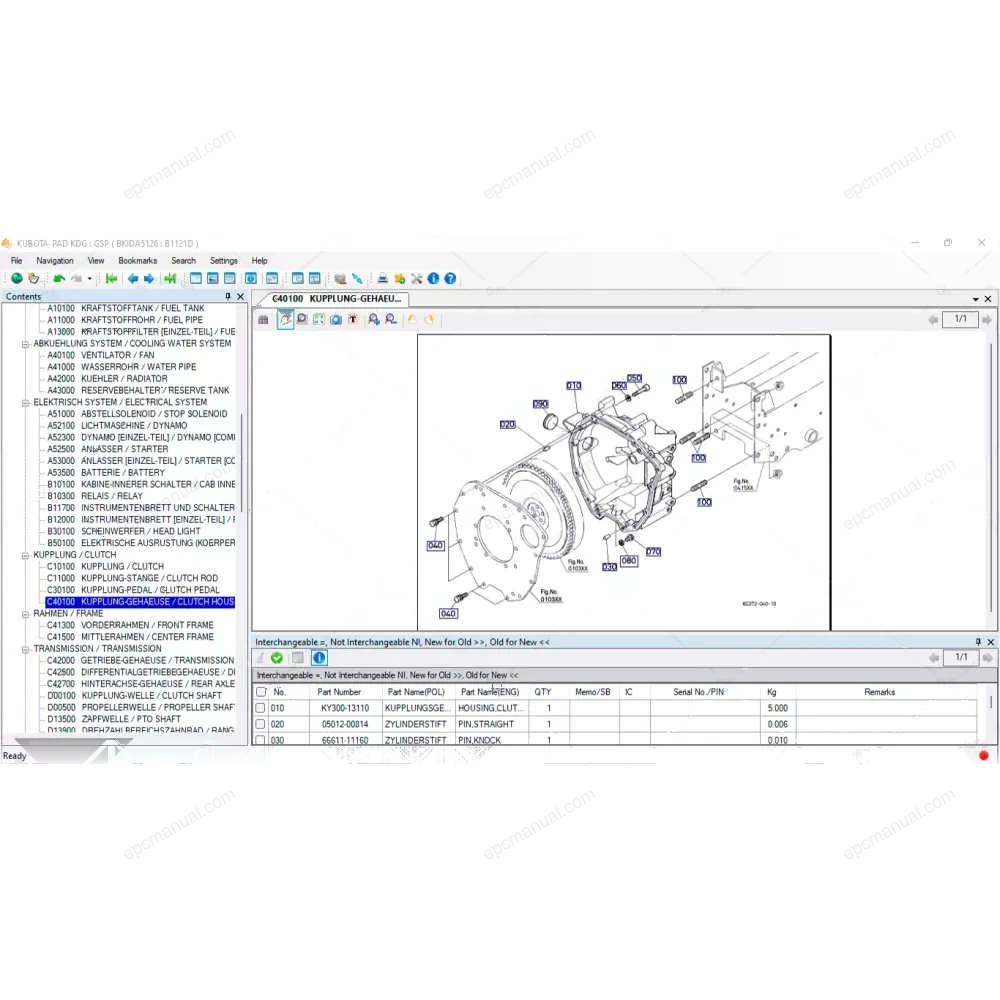The image size is (1000, 1000).
Task: Open tools via crossed wrench icon
Action: [x=416, y=278]
